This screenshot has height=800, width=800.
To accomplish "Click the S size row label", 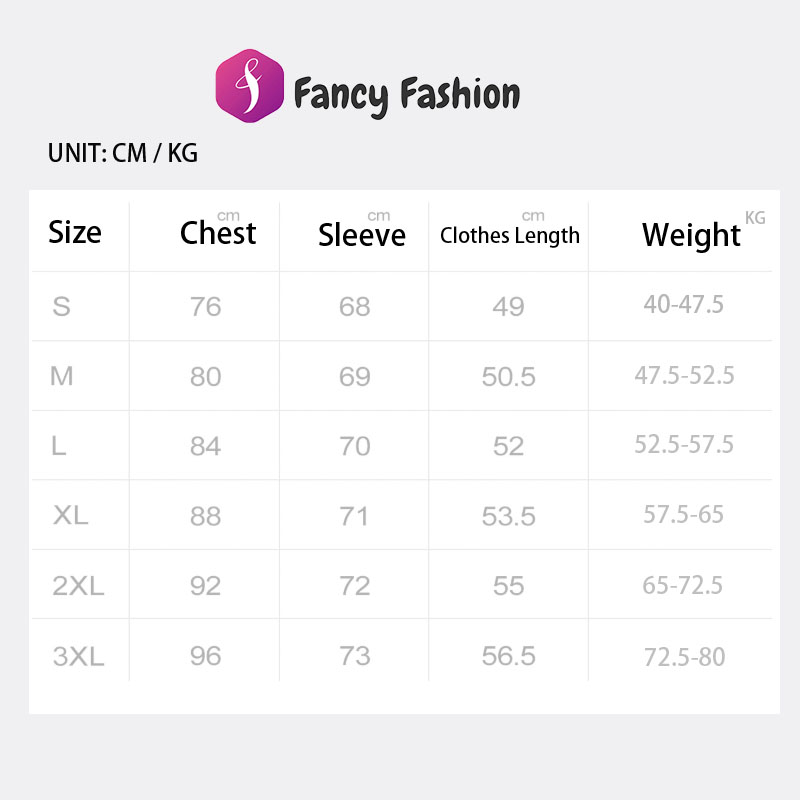I will tap(62, 306).
